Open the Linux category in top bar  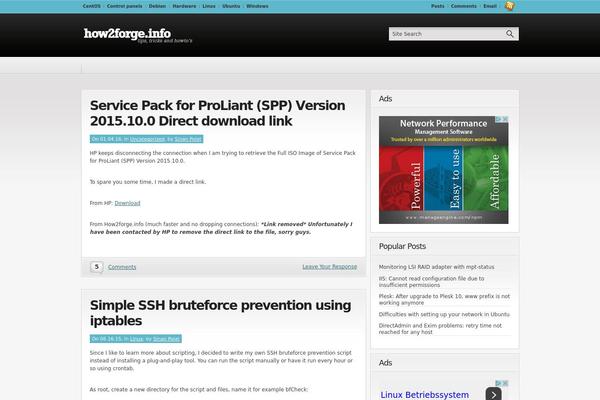point(209,6)
